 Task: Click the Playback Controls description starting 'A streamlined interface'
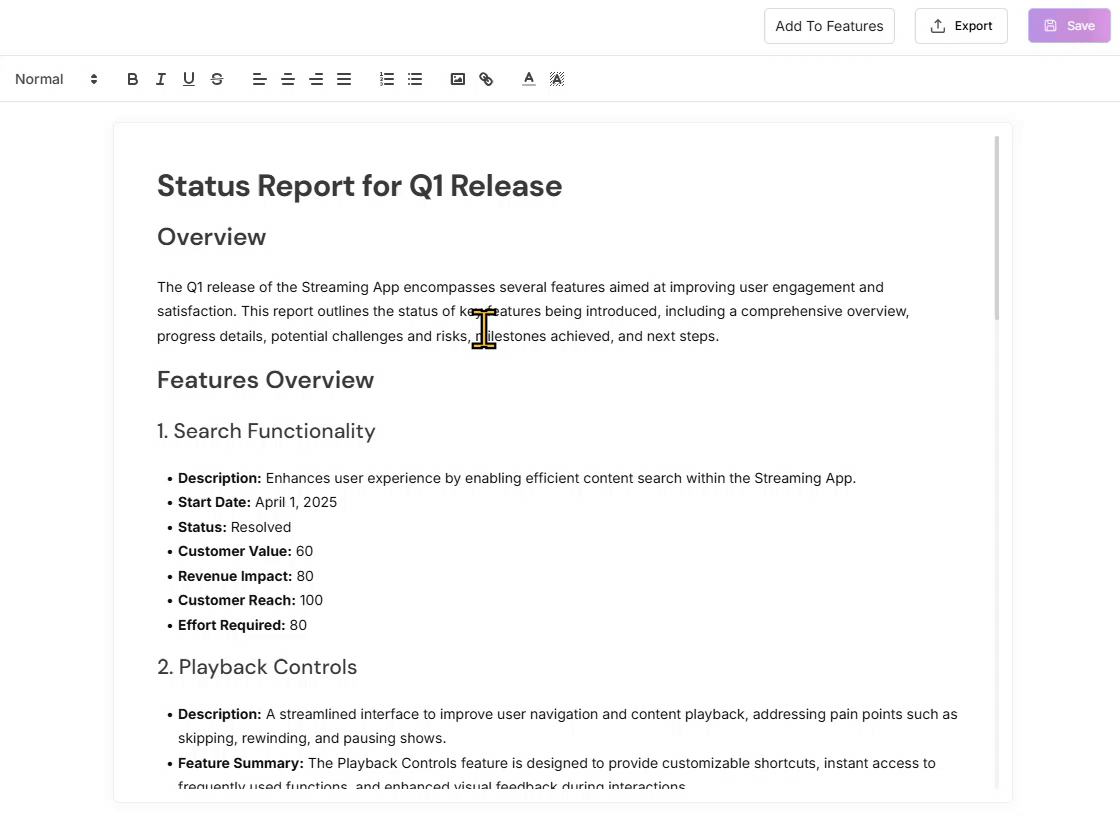point(568,726)
